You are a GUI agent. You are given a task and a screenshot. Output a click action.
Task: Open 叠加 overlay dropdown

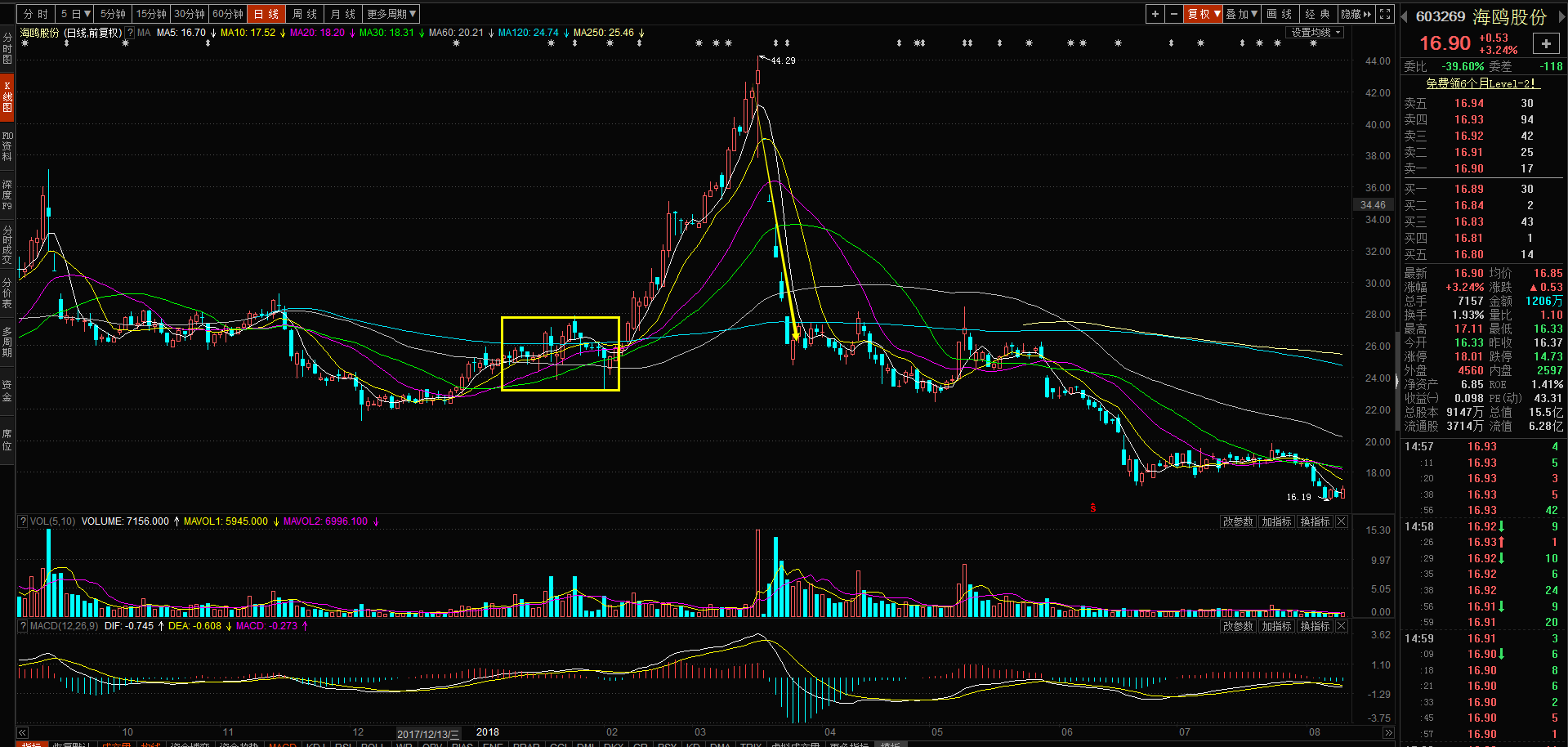(x=1242, y=14)
